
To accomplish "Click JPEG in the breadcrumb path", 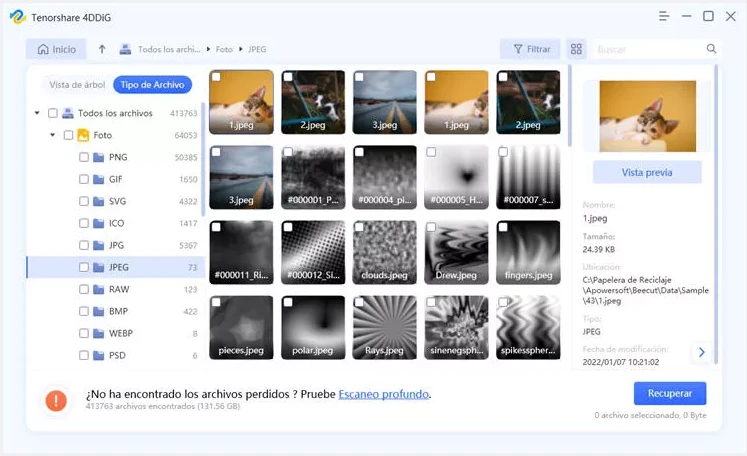I will (257, 49).
